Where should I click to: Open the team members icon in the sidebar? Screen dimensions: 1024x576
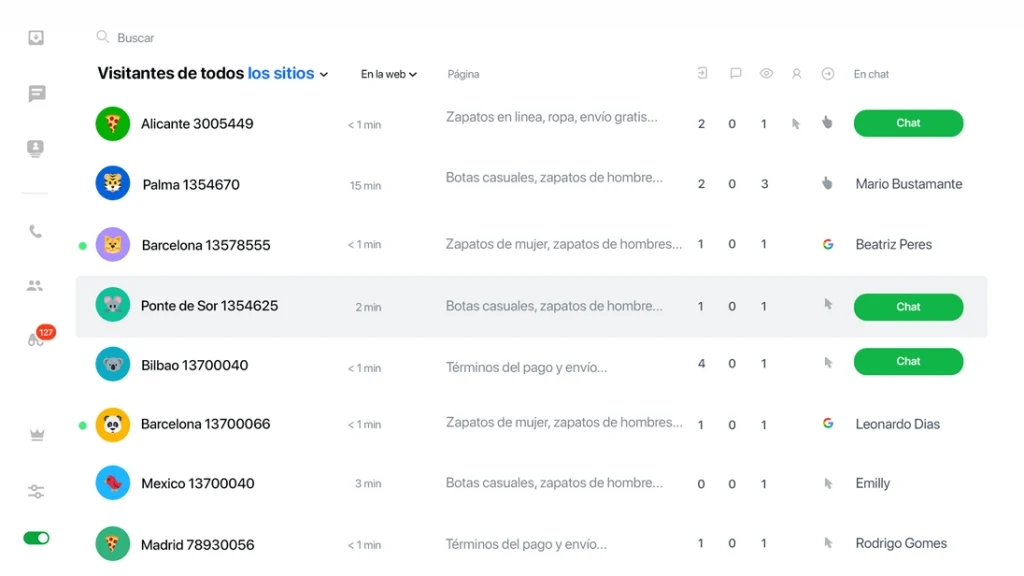(35, 284)
